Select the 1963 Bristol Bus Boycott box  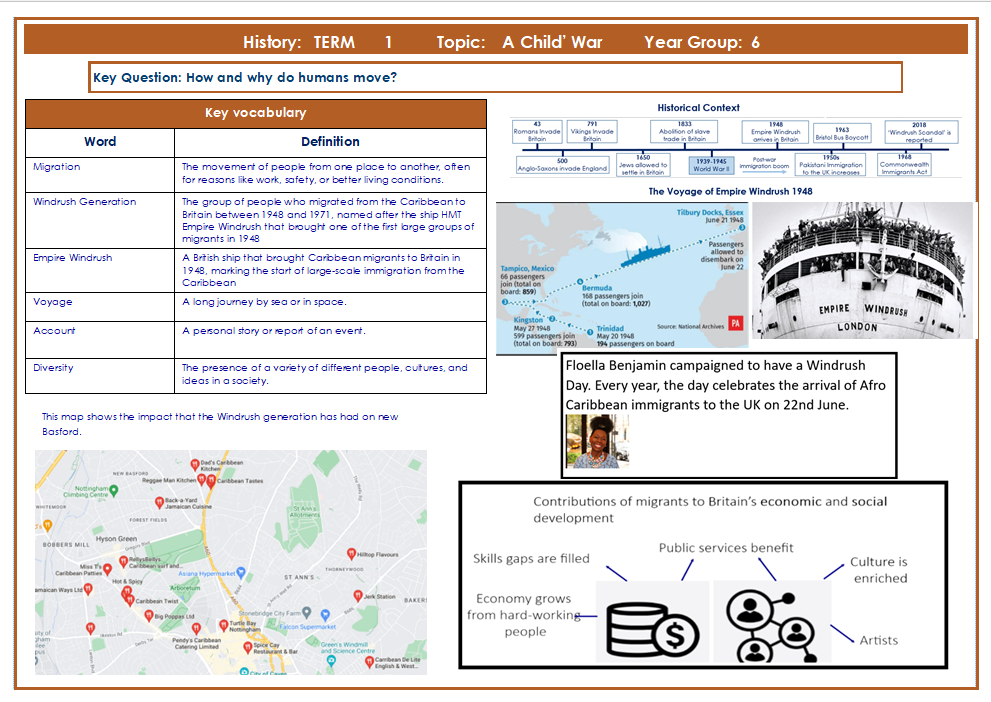[x=842, y=133]
